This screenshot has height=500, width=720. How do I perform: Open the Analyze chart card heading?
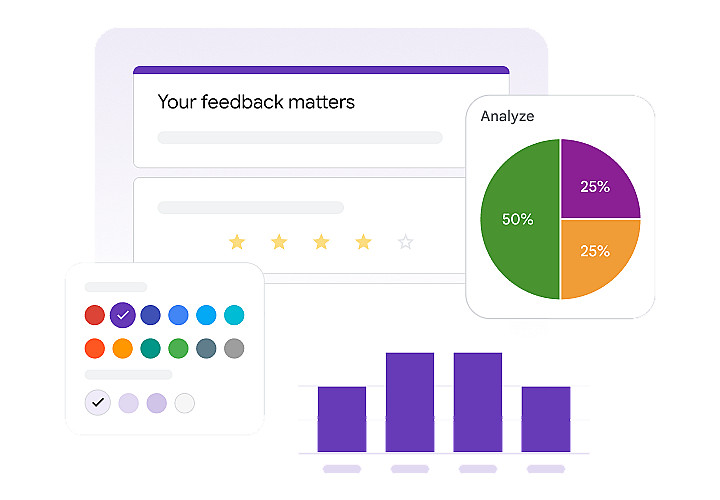point(507,116)
